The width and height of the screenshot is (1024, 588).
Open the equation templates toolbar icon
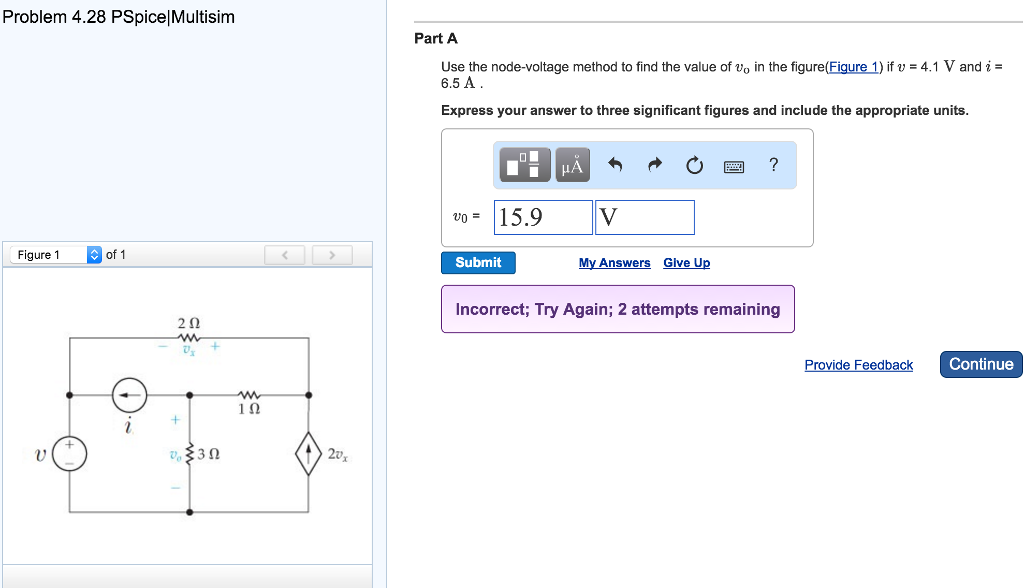(522, 165)
